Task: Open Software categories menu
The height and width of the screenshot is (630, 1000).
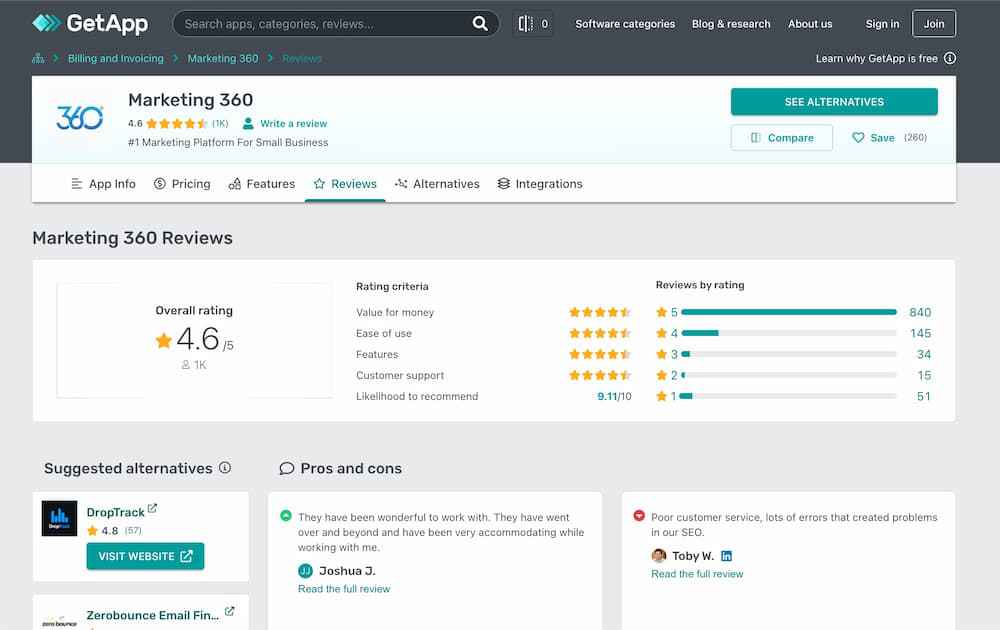Action: coord(625,24)
